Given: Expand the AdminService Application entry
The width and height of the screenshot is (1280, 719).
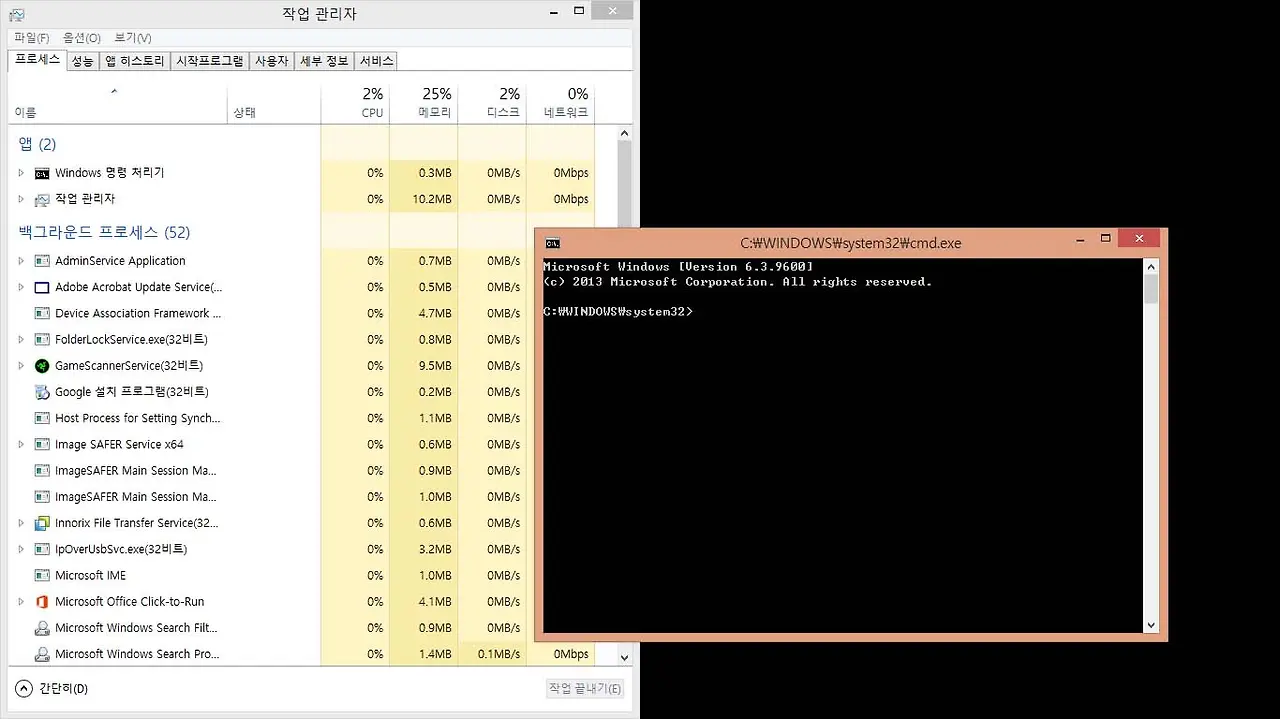Looking at the screenshot, I should point(21,261).
